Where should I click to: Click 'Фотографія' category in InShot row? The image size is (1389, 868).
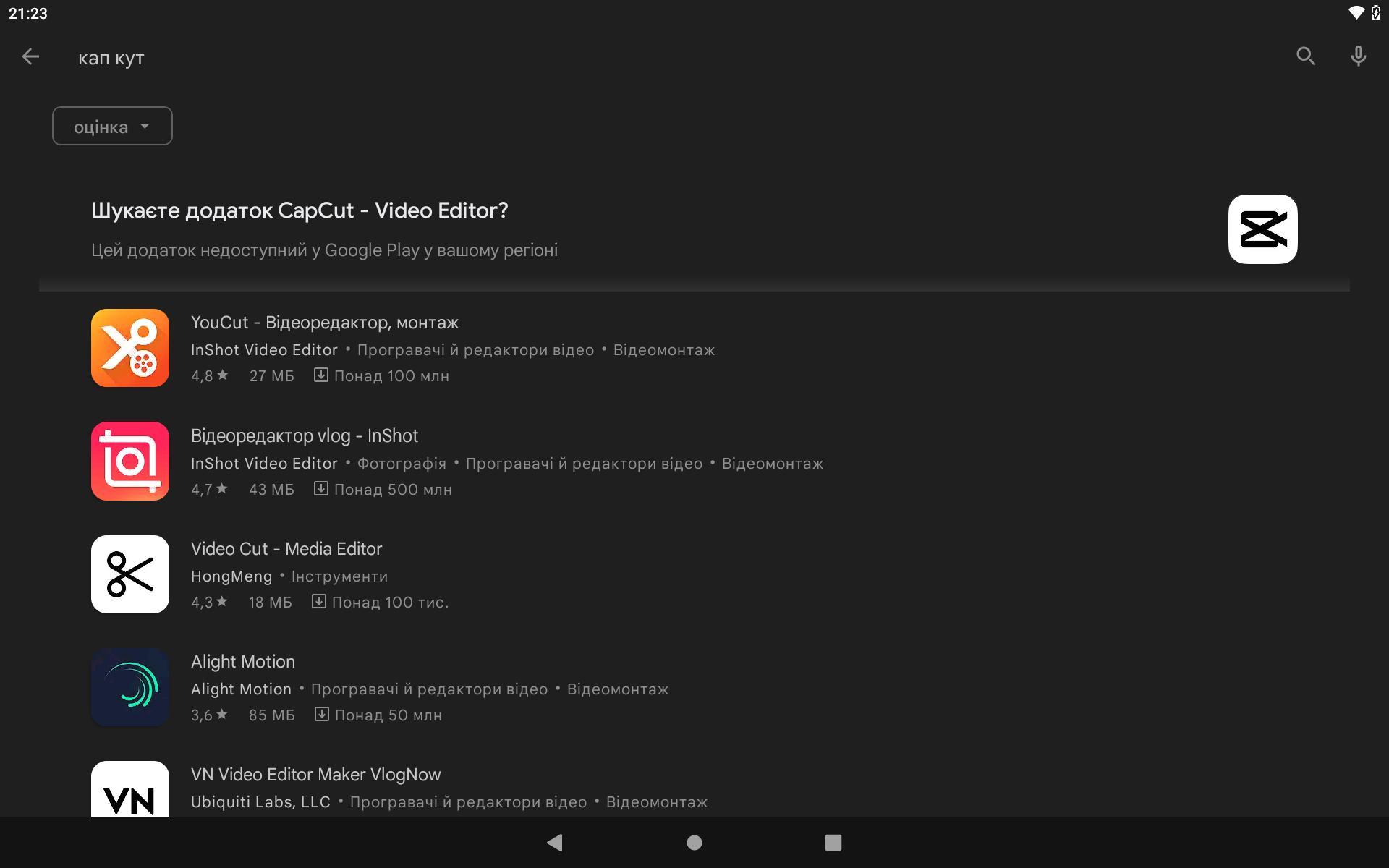(402, 464)
